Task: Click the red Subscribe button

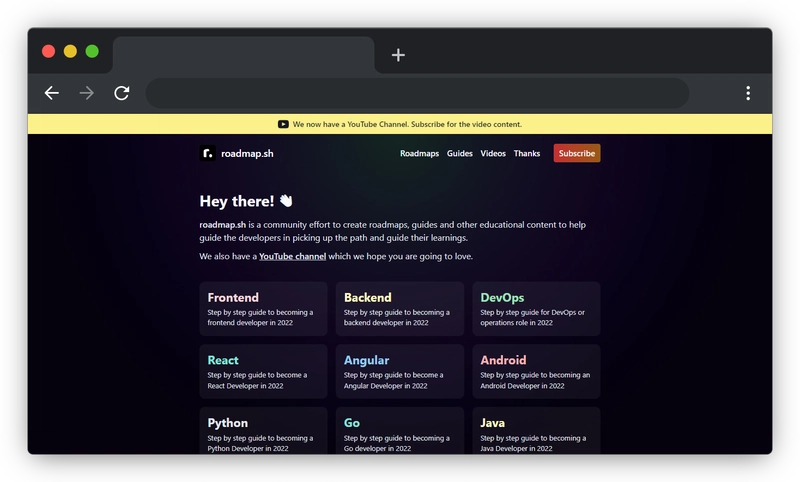Action: tap(577, 153)
